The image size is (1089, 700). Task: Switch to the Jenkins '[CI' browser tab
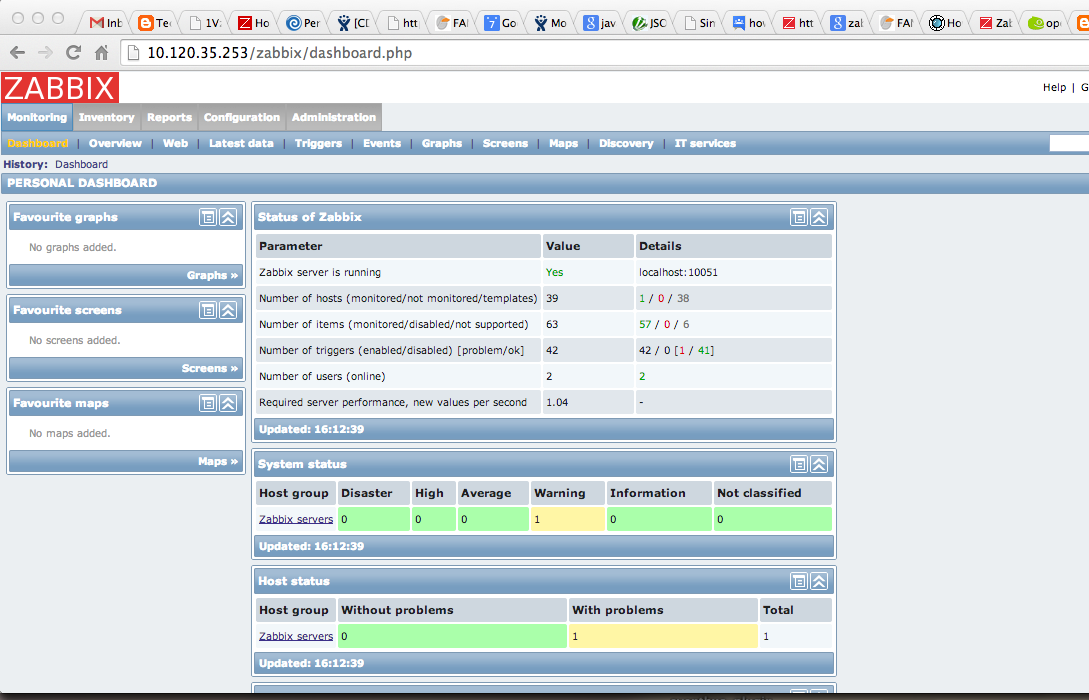353,23
